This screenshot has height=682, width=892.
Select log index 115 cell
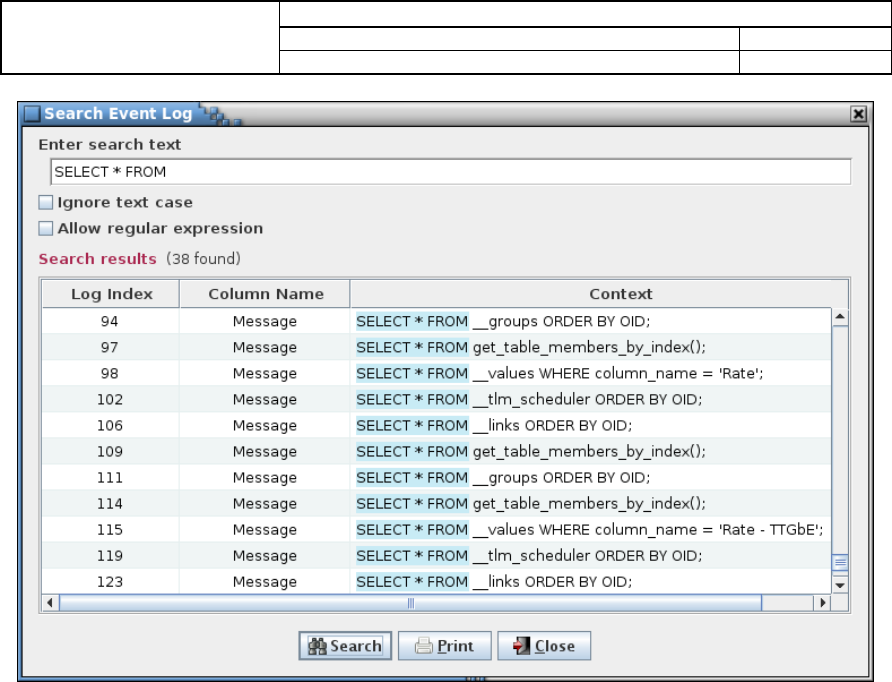point(110,531)
